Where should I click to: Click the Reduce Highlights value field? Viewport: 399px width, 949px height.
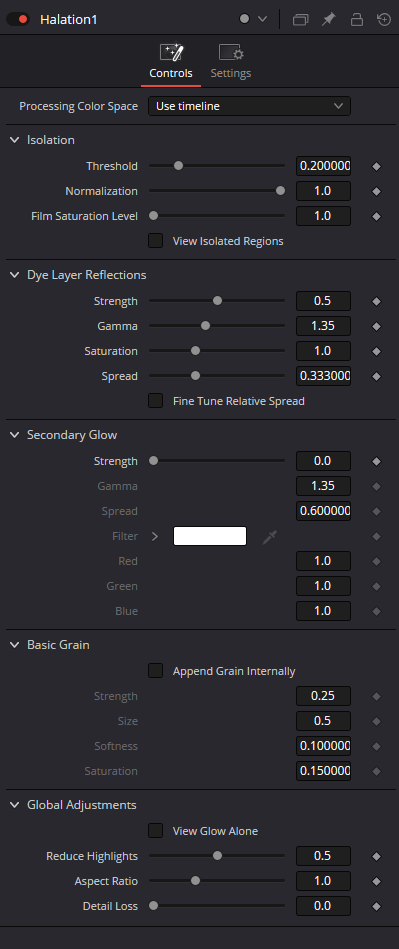[323, 856]
